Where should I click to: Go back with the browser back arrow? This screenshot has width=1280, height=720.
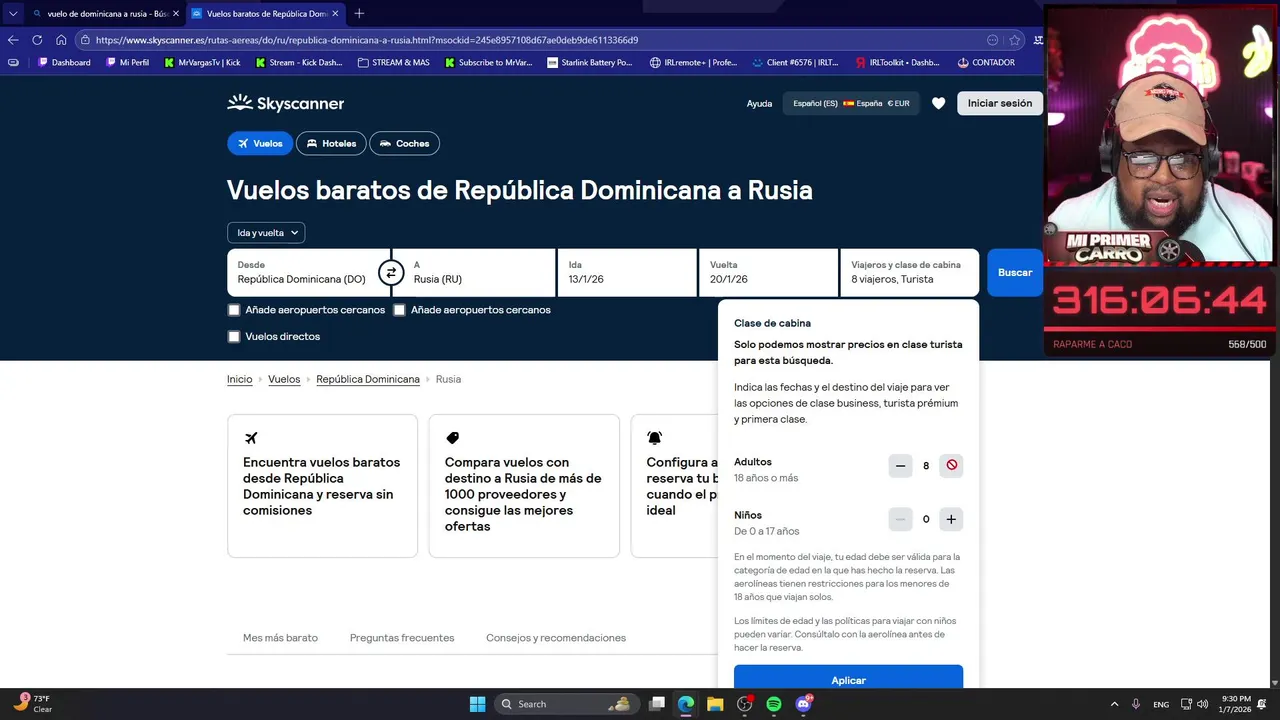(x=13, y=40)
